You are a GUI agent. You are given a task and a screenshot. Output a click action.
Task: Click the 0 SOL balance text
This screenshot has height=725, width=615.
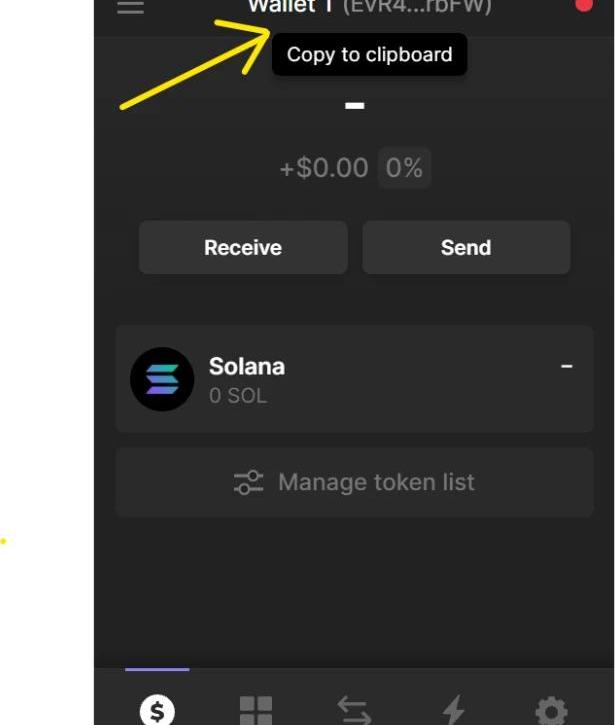(238, 396)
